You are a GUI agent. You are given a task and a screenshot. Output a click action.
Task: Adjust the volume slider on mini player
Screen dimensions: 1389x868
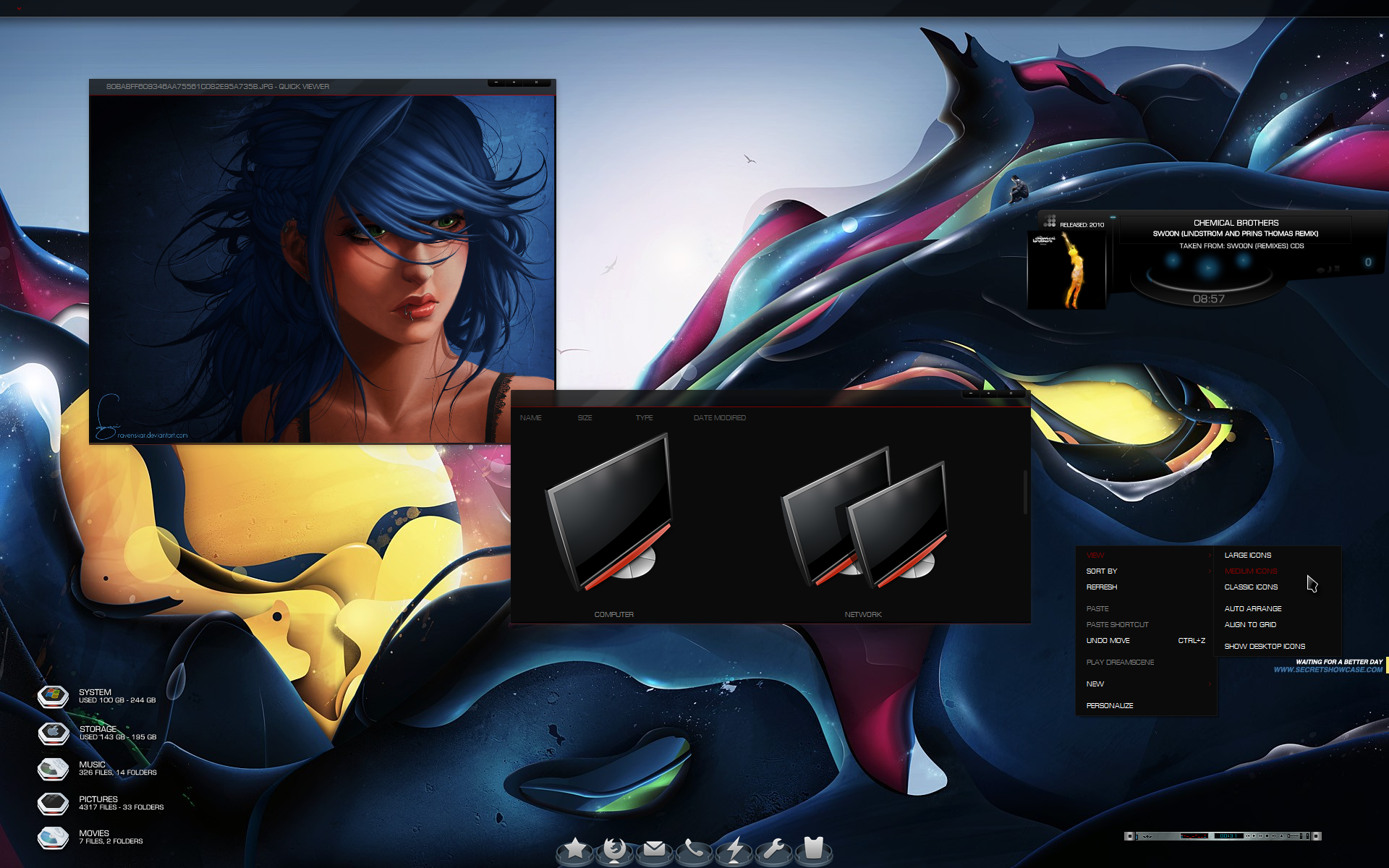pyautogui.click(x=1293, y=836)
